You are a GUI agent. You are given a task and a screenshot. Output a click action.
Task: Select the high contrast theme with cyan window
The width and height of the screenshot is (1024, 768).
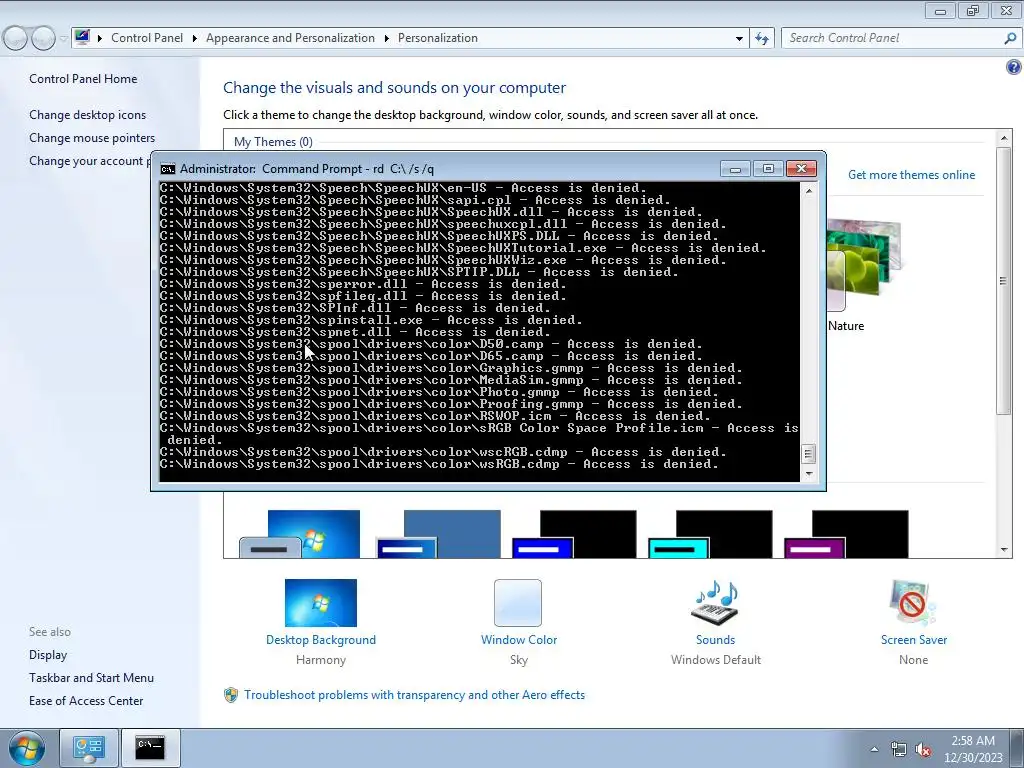(710, 534)
